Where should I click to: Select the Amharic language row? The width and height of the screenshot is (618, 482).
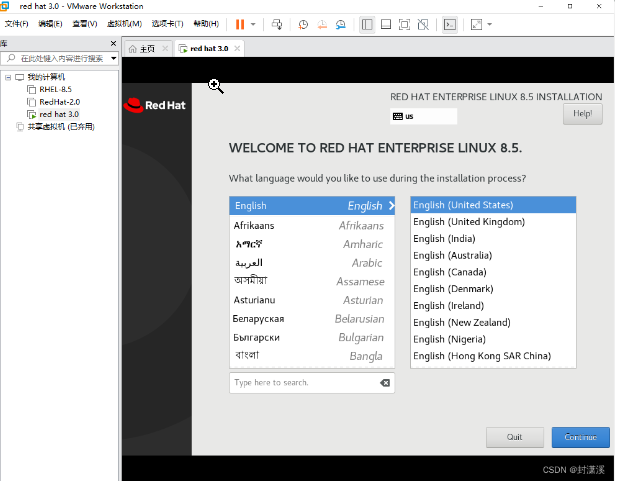click(x=312, y=244)
